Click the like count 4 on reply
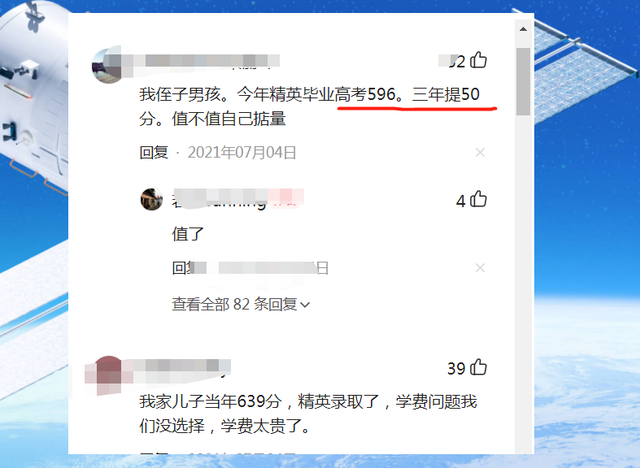This screenshot has width=640, height=468. pos(461,201)
